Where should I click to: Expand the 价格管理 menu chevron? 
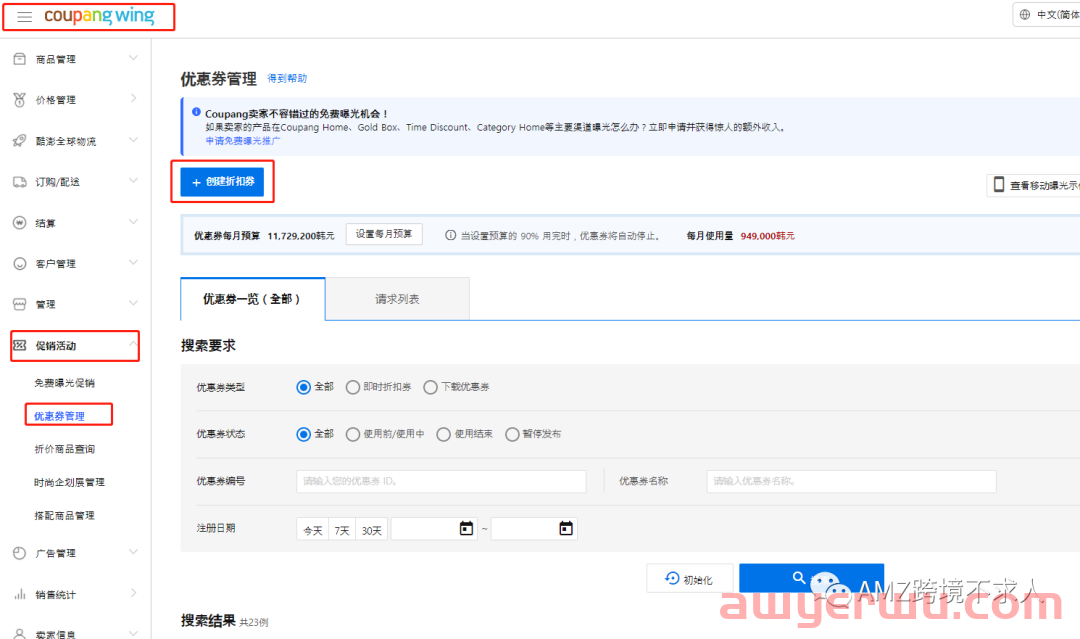[133, 99]
